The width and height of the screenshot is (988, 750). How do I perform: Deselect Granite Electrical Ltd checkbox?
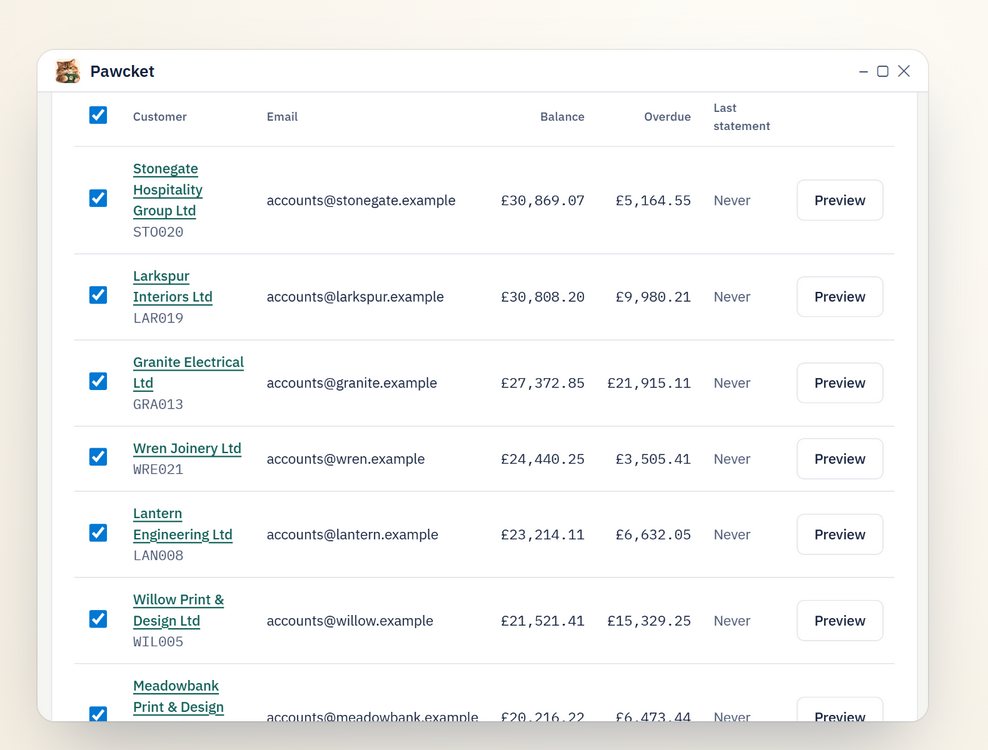[98, 381]
